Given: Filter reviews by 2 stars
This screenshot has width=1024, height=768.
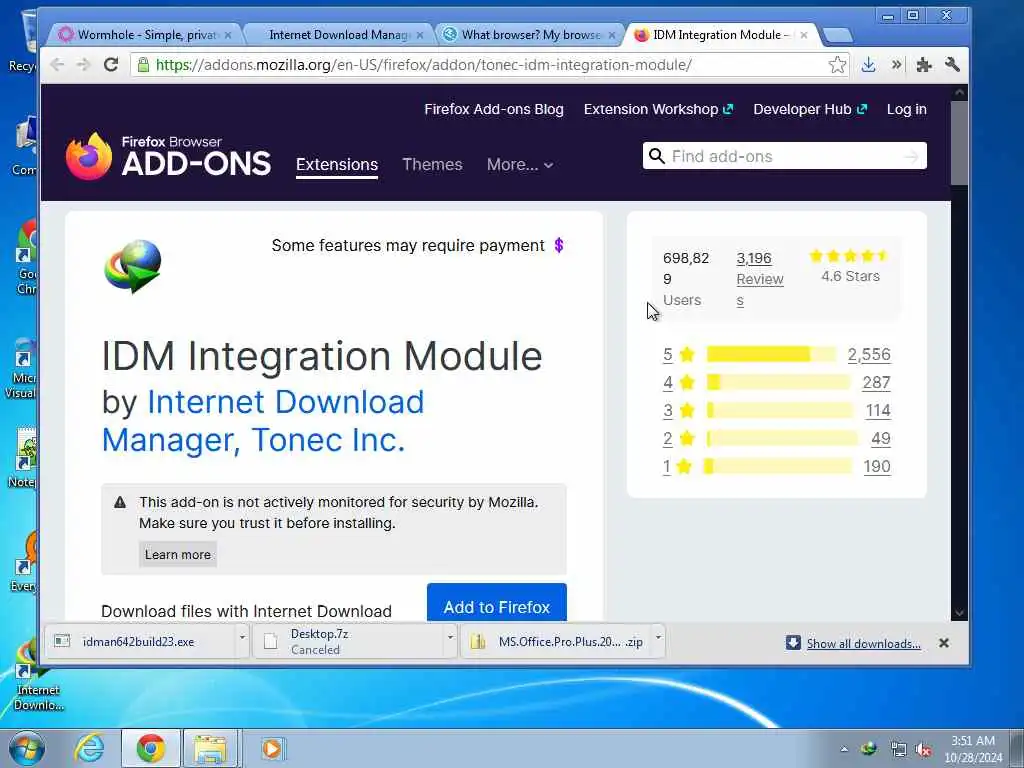Looking at the screenshot, I should (667, 439).
